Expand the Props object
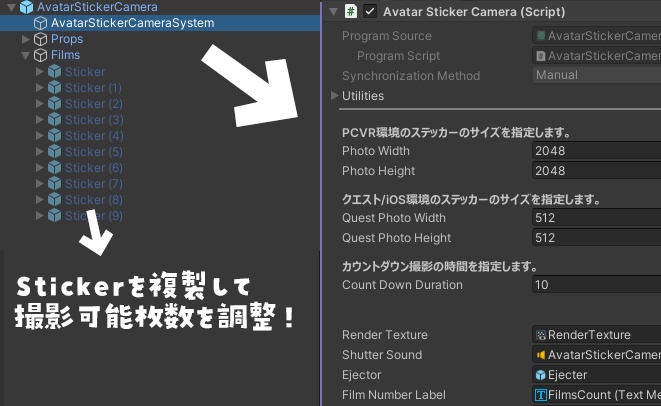Viewport: 661px width, 406px height. pos(25,39)
